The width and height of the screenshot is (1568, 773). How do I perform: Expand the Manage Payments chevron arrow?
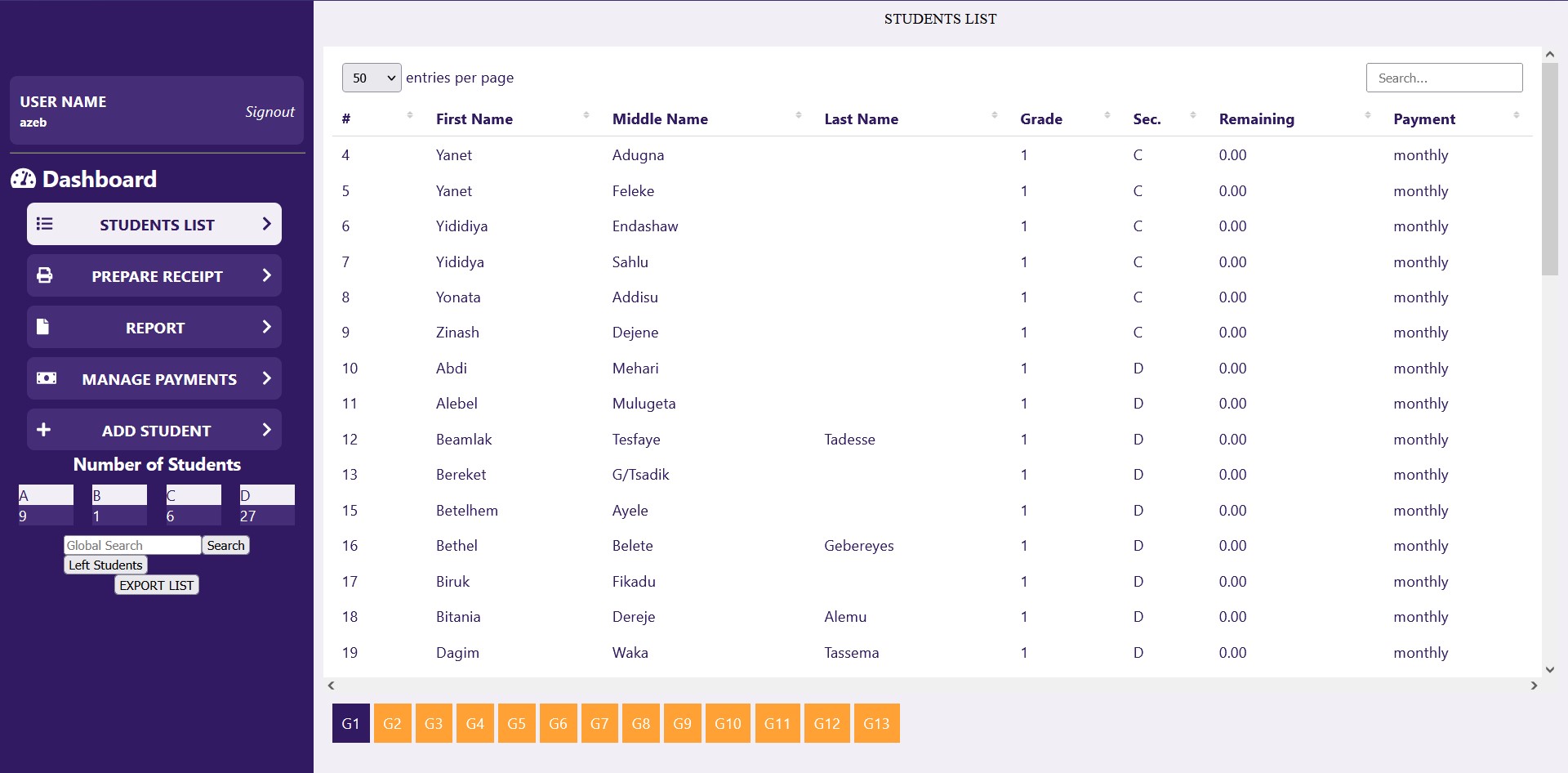pyautogui.click(x=266, y=378)
